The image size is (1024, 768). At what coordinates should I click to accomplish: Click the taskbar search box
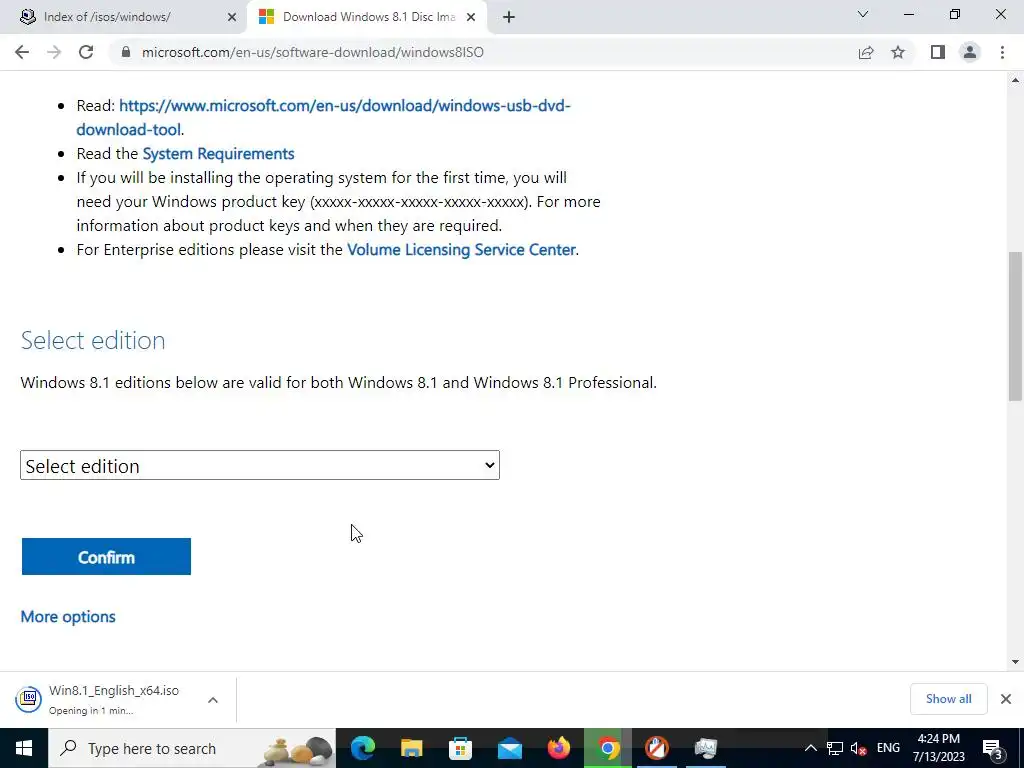pos(191,748)
